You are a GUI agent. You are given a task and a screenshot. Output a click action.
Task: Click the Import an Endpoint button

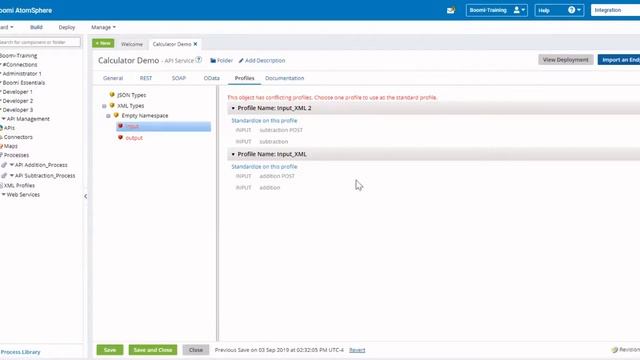619,60
